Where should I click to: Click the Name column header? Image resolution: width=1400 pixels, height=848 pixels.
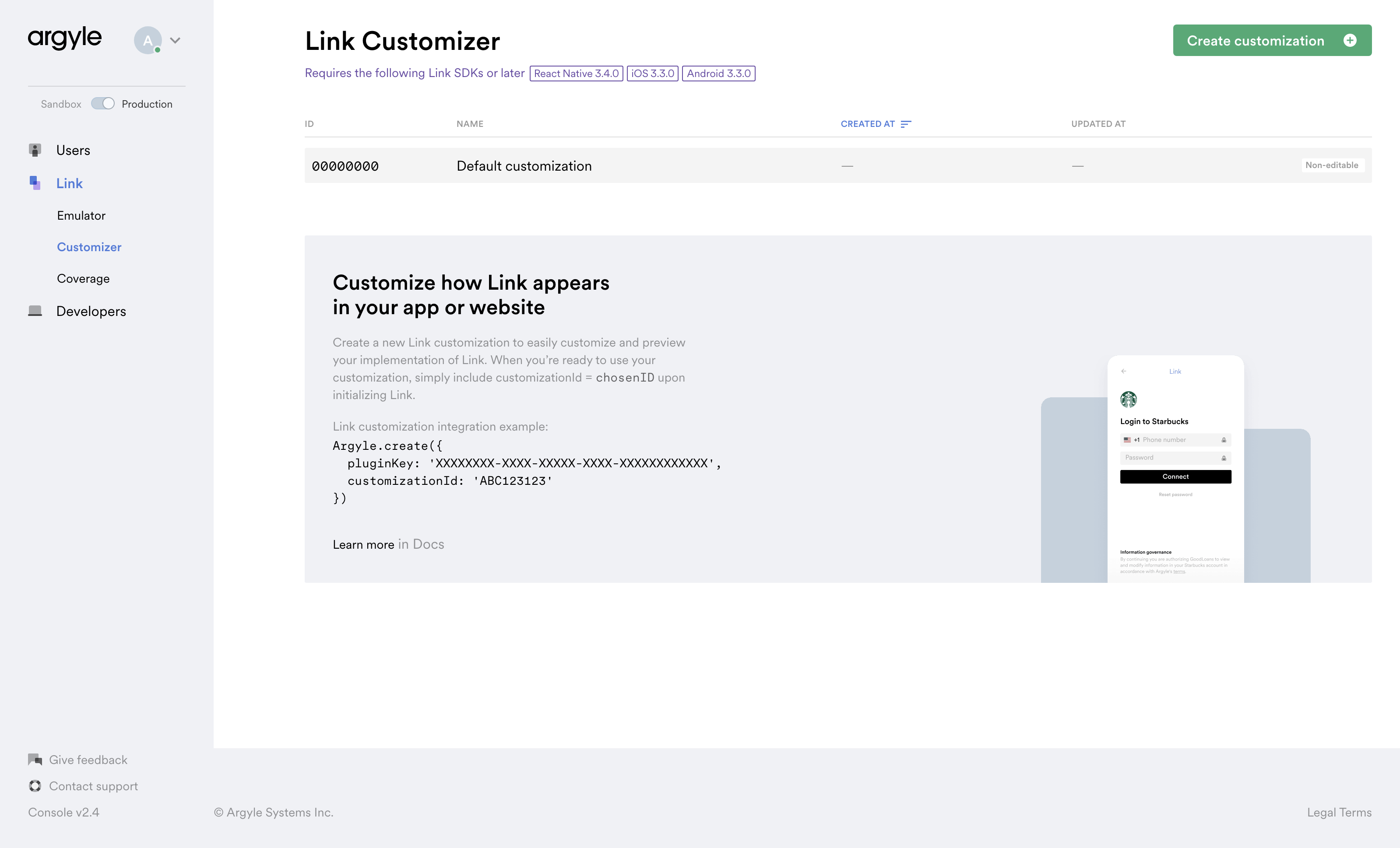pos(470,124)
